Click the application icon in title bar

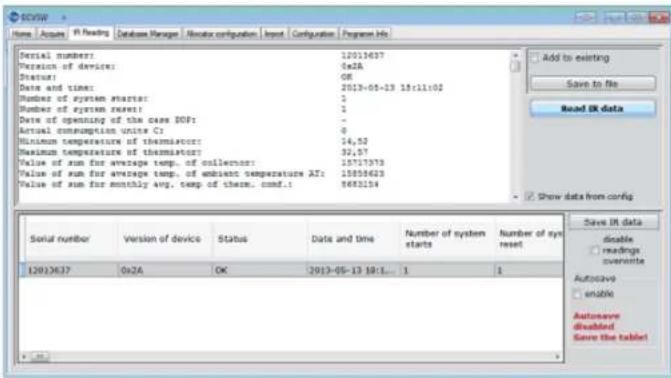pos(14,17)
